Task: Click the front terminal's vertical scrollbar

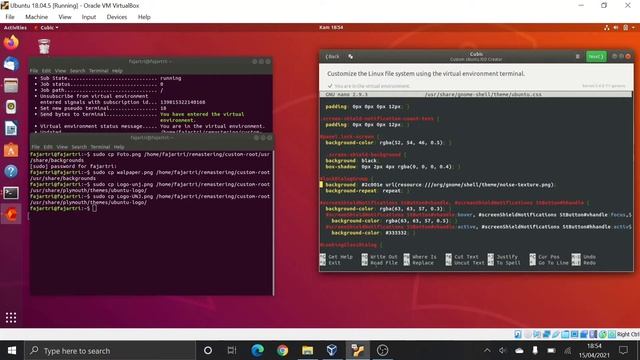Action: 273,222
